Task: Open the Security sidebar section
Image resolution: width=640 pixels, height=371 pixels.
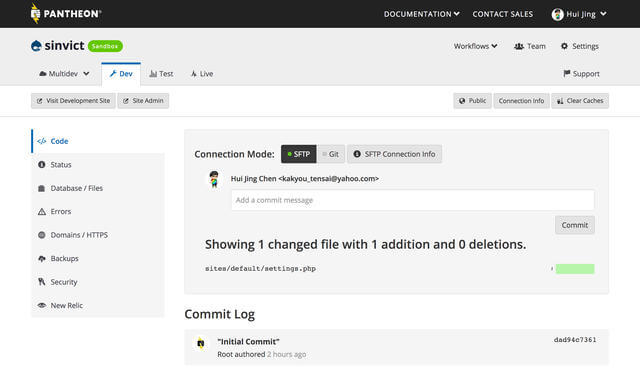Action: click(98, 282)
